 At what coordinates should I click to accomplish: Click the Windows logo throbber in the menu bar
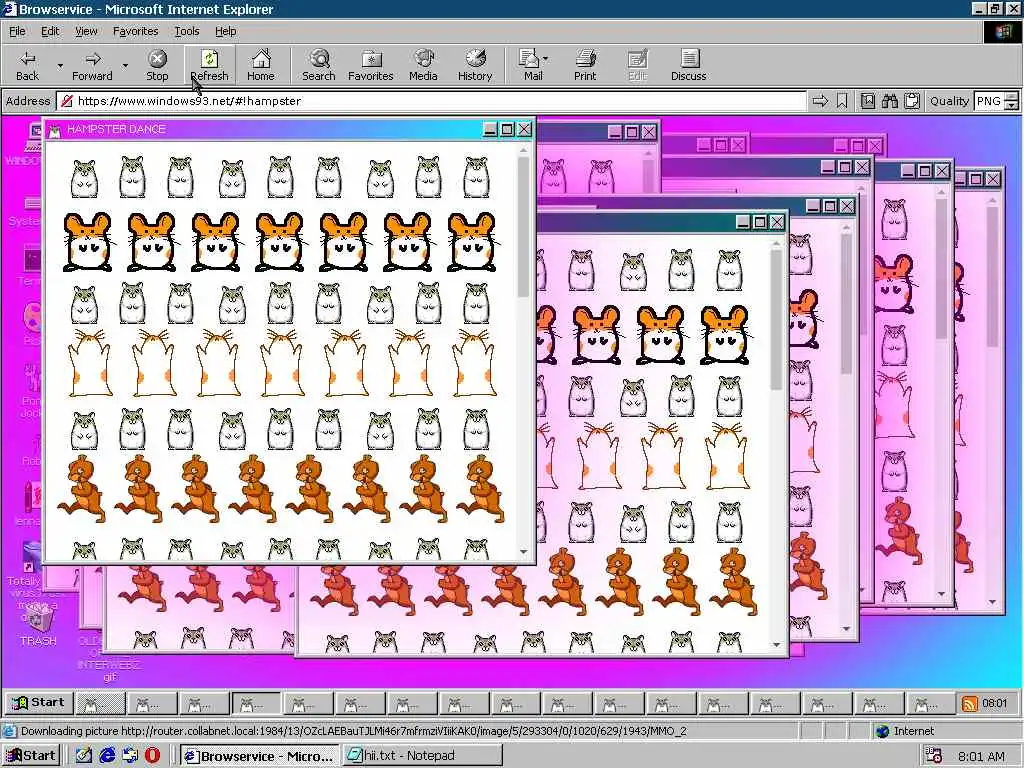coord(1002,32)
